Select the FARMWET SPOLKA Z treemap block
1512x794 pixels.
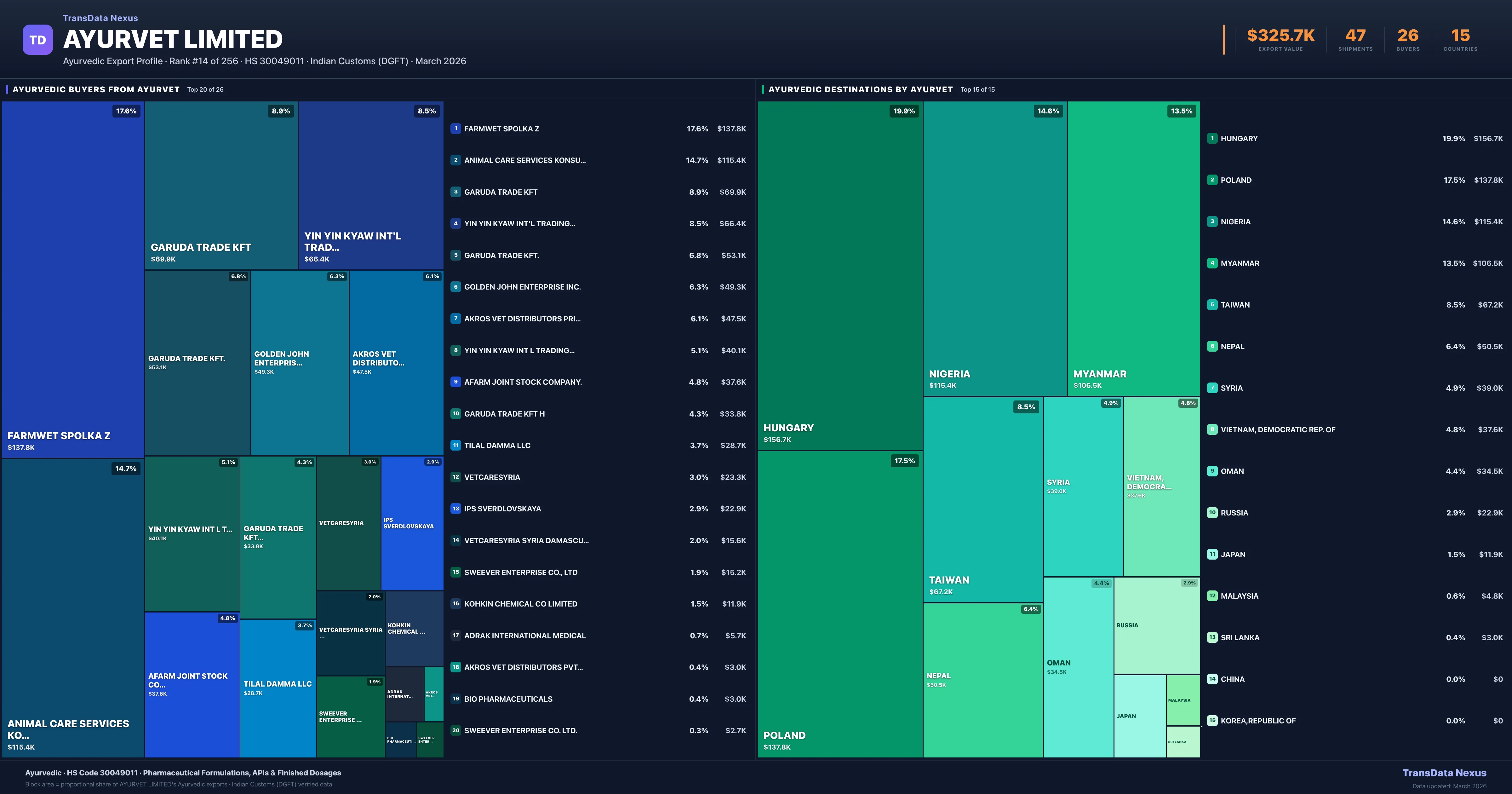[x=73, y=279]
